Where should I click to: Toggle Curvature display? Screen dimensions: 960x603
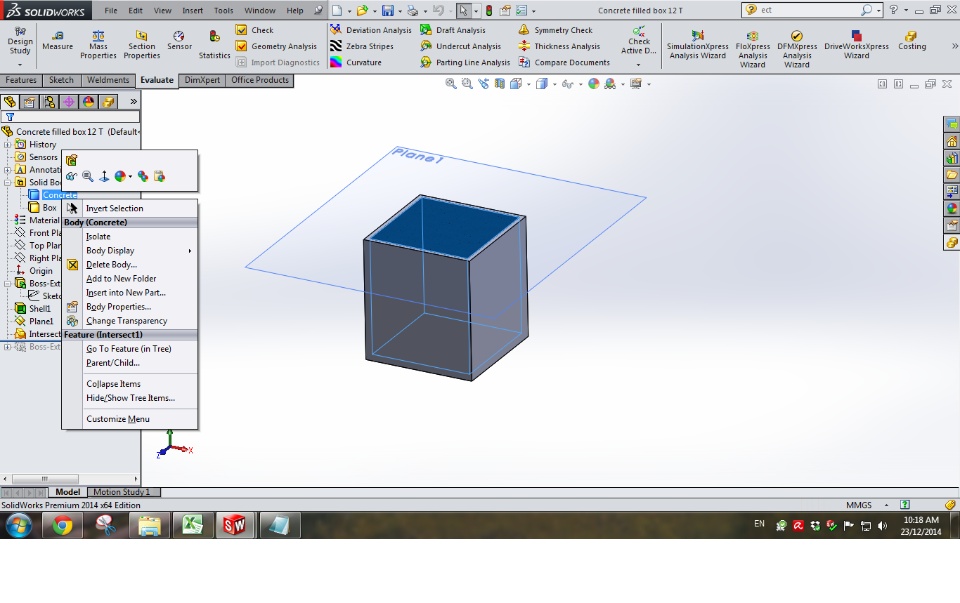(355, 62)
